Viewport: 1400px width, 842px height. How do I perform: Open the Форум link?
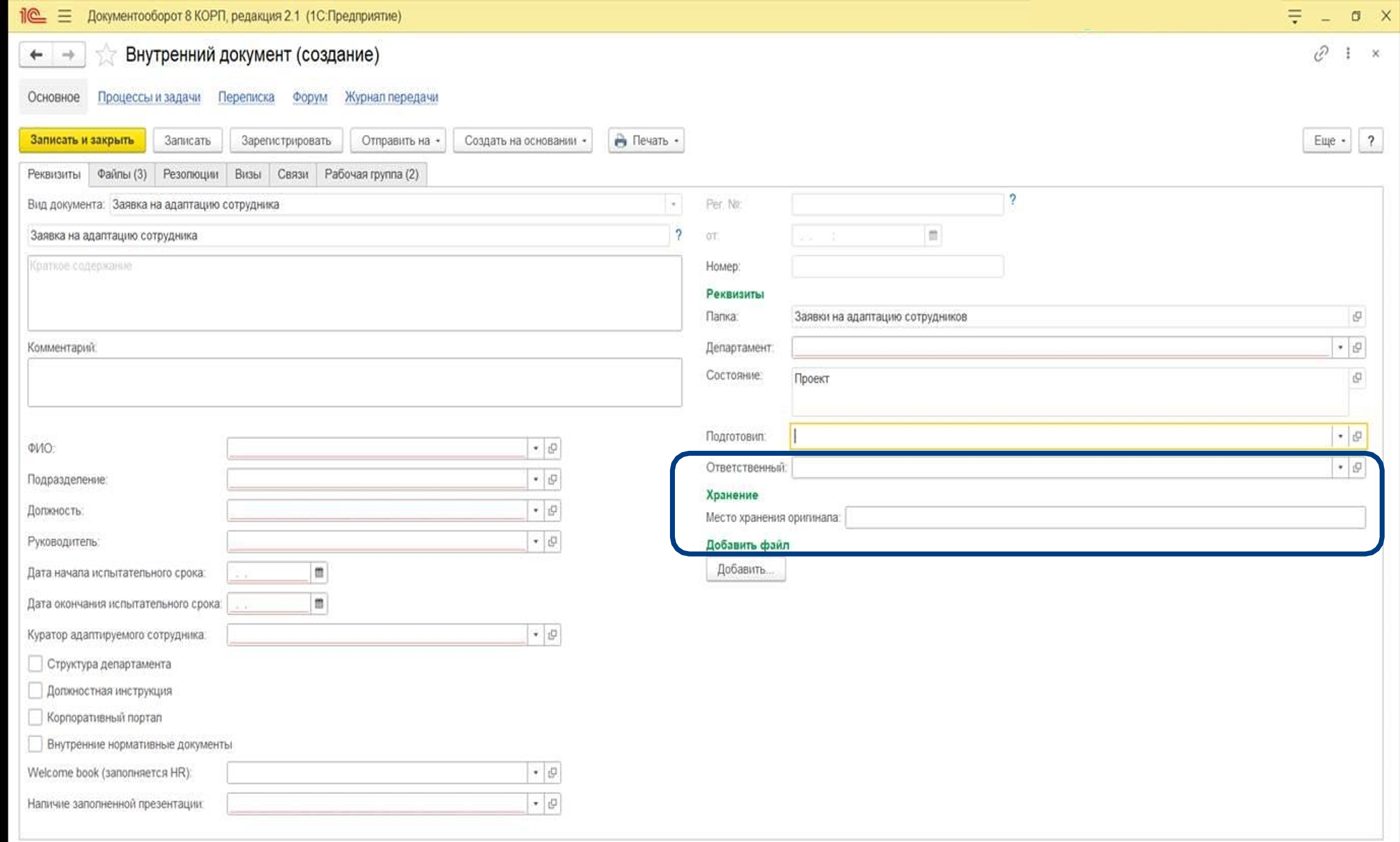310,97
